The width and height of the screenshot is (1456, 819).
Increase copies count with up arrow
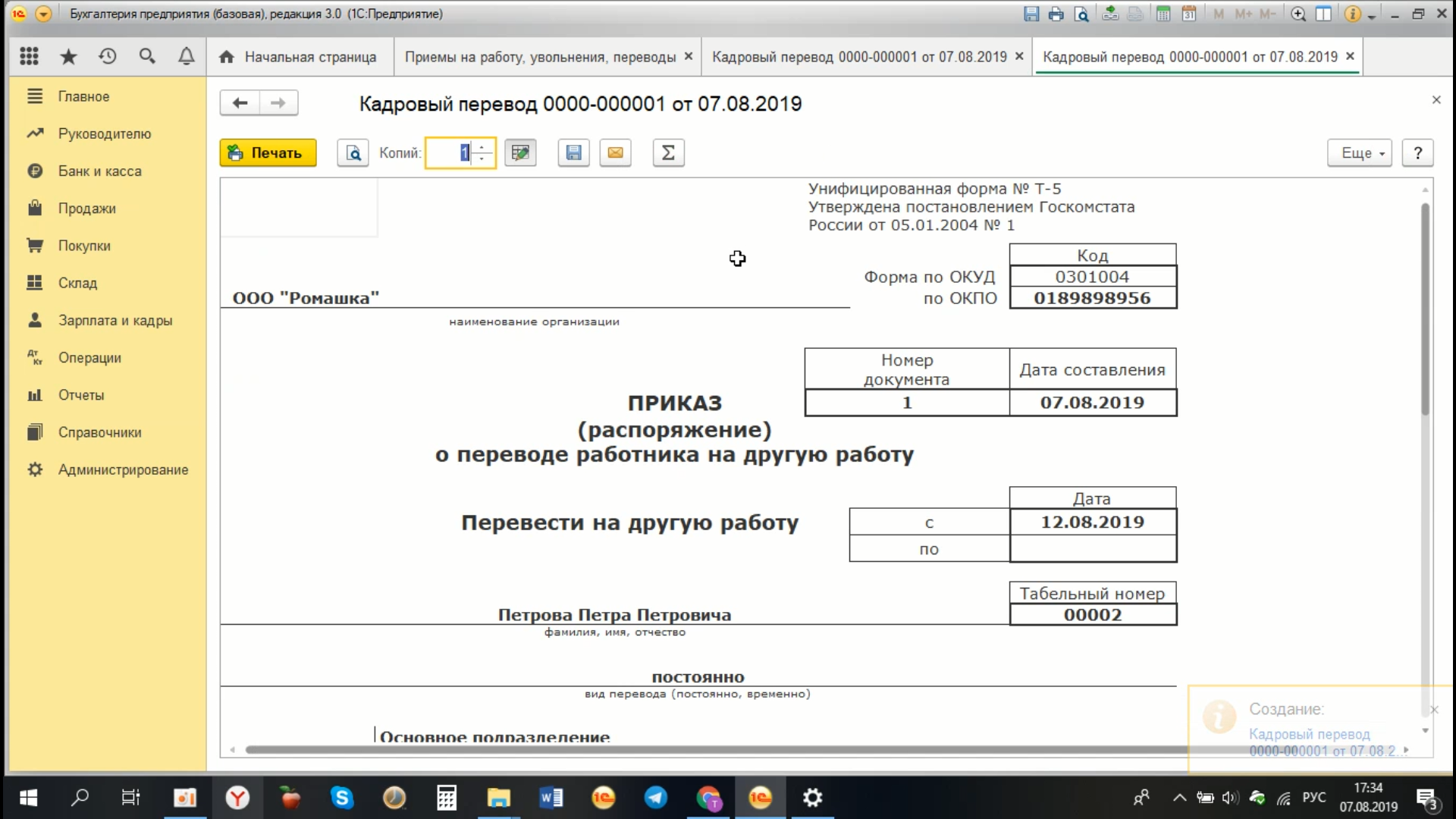pos(482,147)
